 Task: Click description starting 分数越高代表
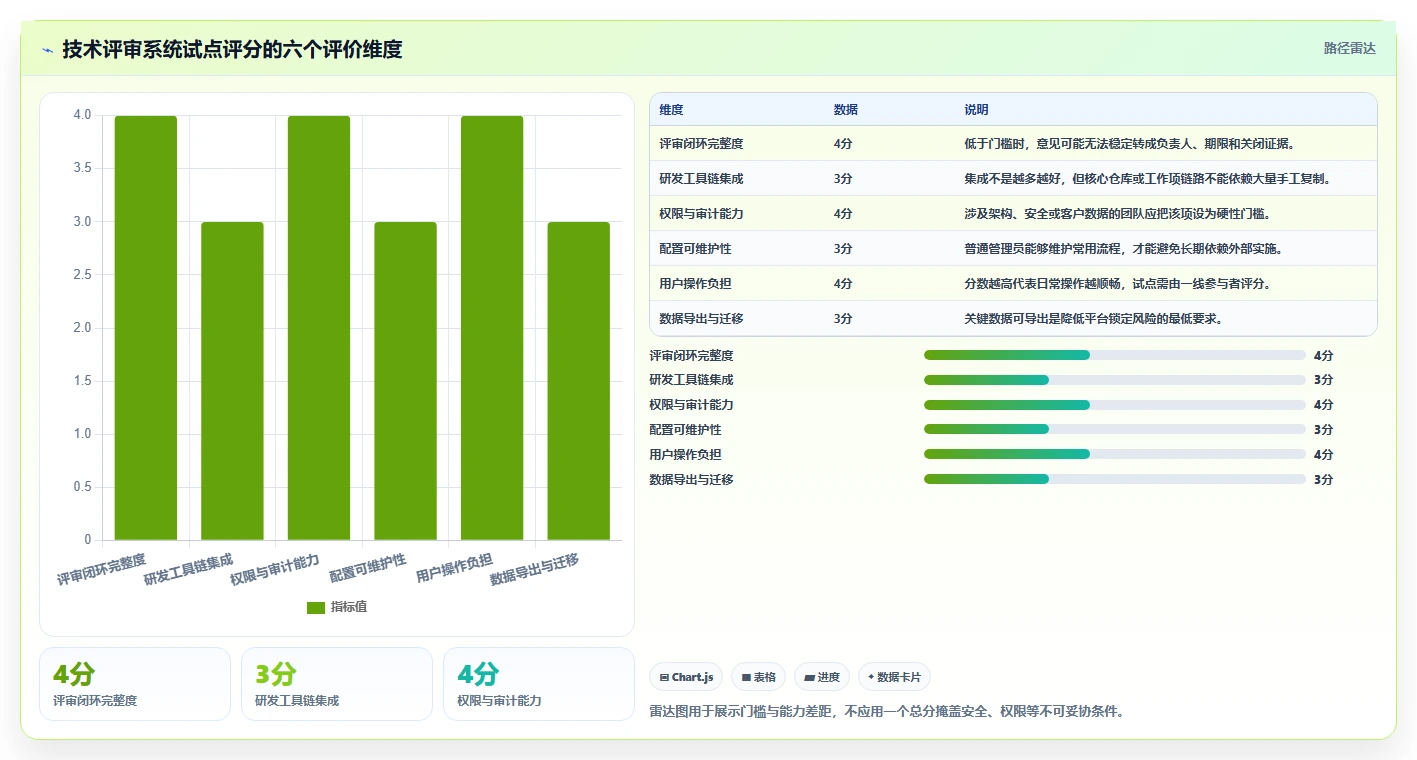pos(1117,284)
